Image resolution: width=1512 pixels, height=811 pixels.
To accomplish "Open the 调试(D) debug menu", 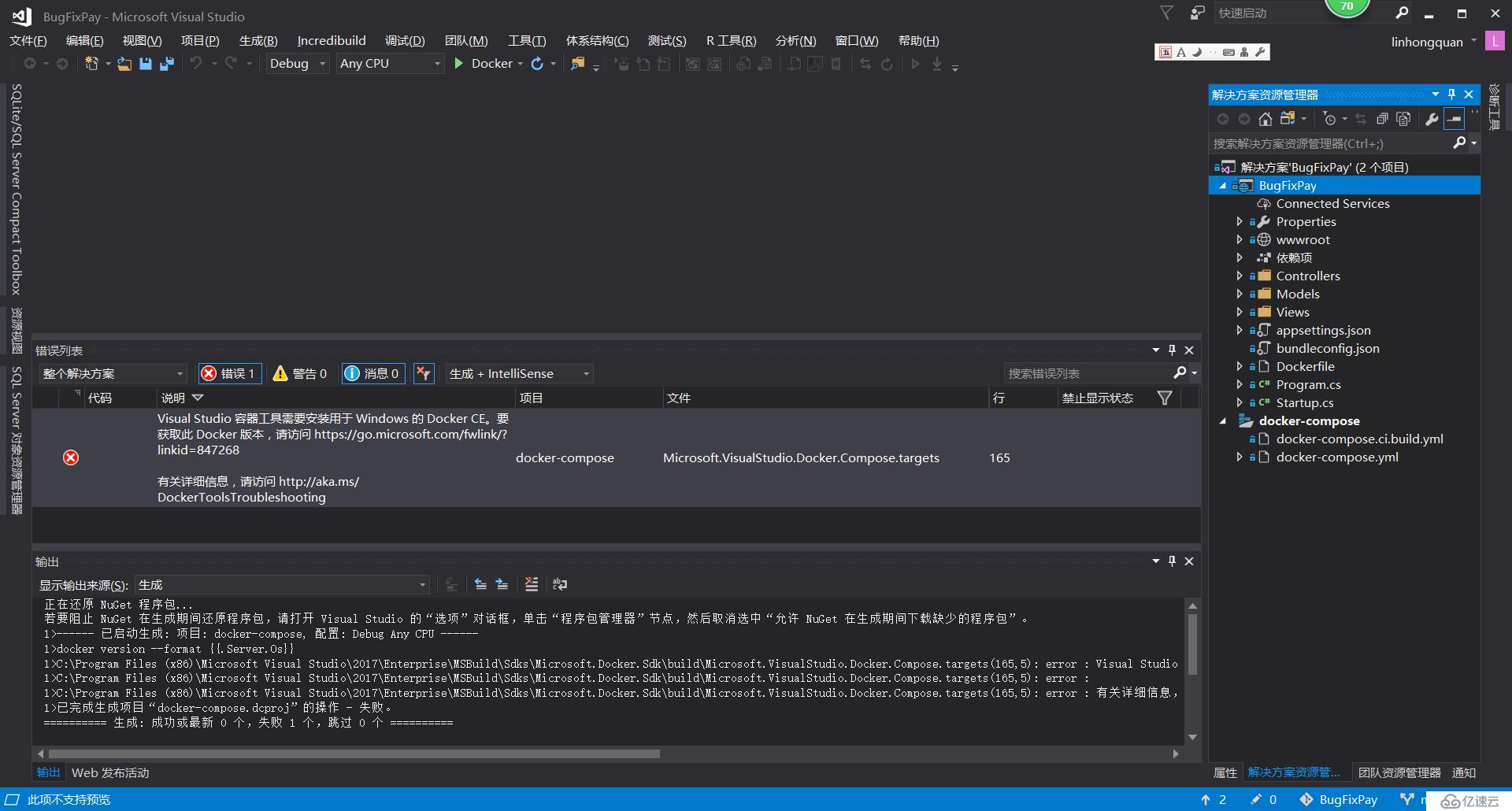I will tap(405, 40).
